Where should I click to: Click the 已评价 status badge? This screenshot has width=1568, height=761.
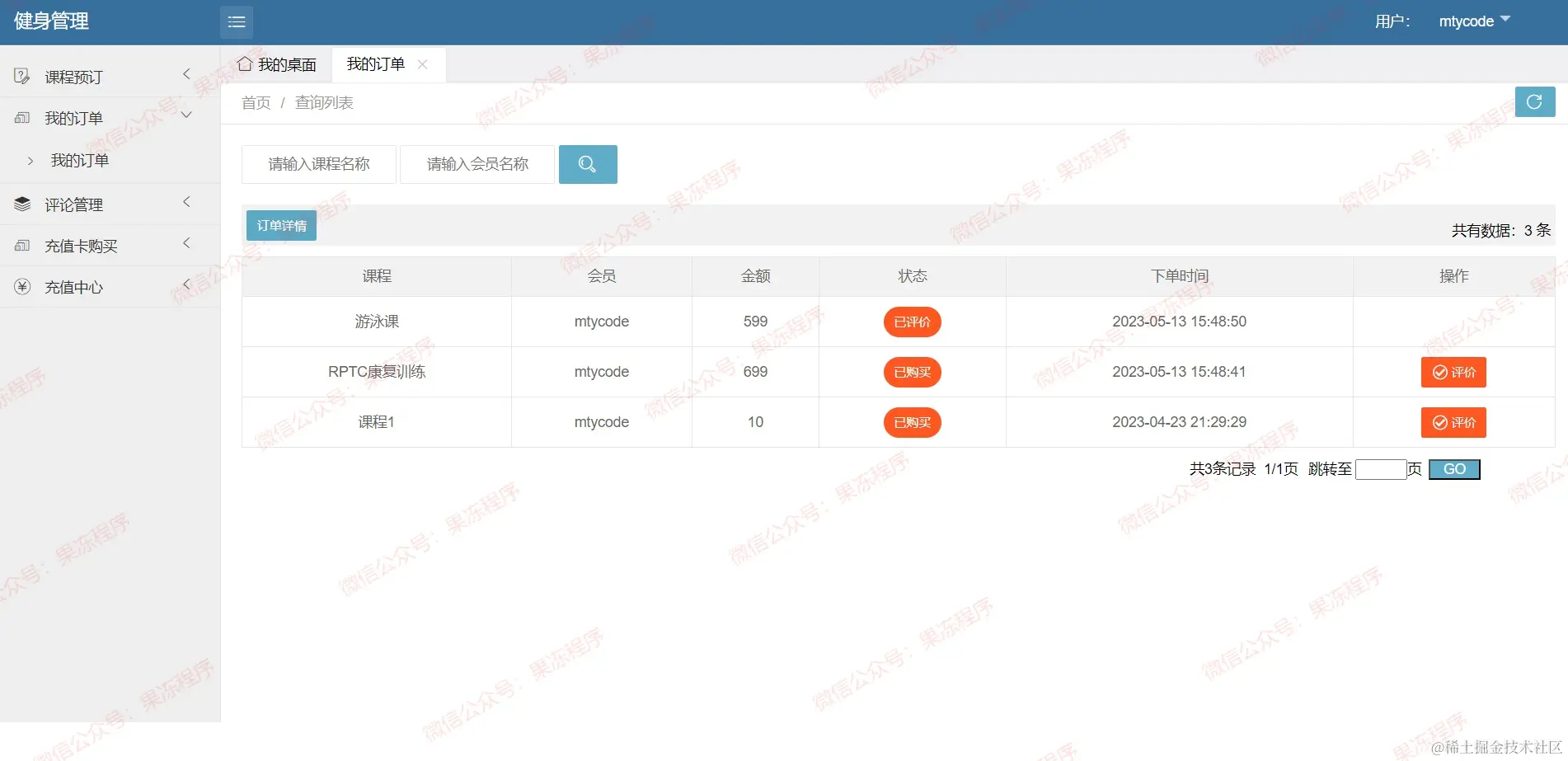(x=912, y=322)
